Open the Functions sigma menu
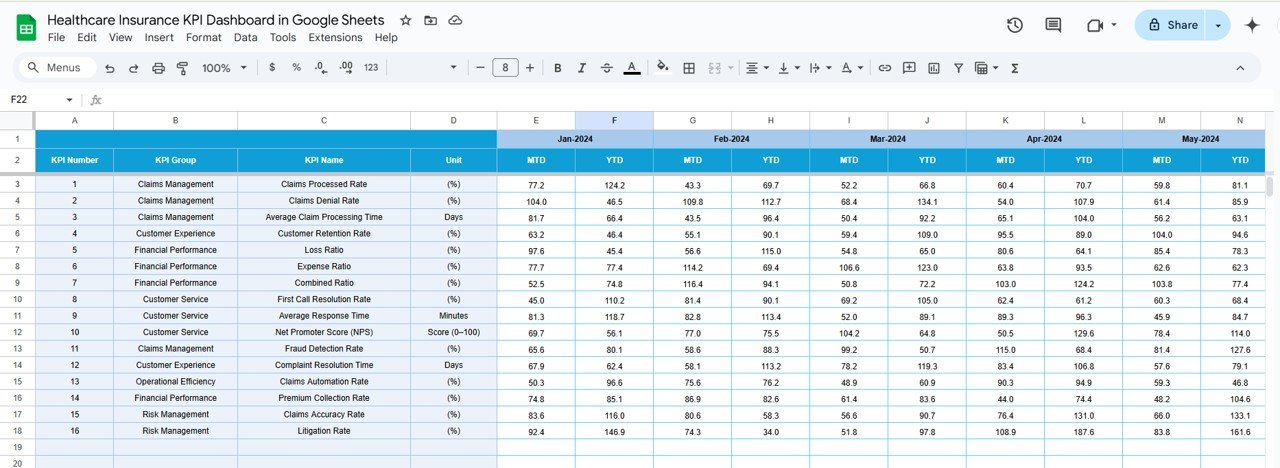 1015,68
